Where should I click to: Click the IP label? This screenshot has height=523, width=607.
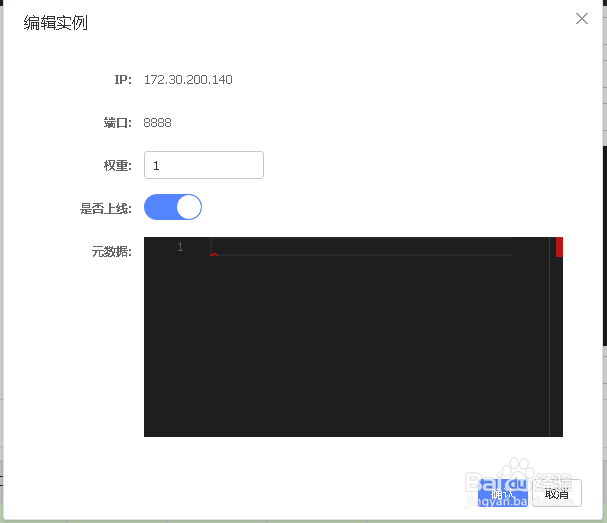[x=123, y=80]
